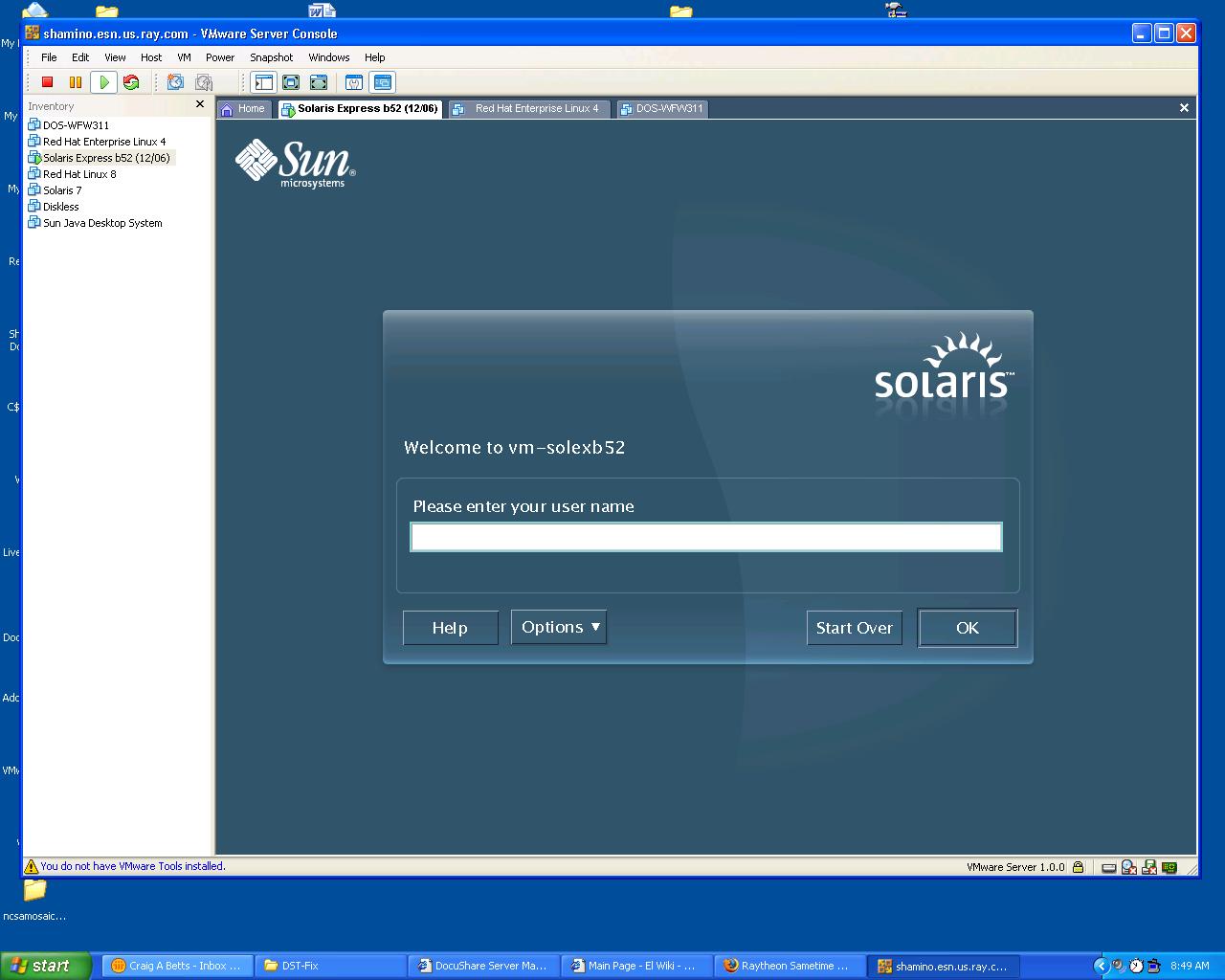Click the Take Snapshot toolbar icon
This screenshot has width=1225, height=980.
pyautogui.click(x=175, y=82)
